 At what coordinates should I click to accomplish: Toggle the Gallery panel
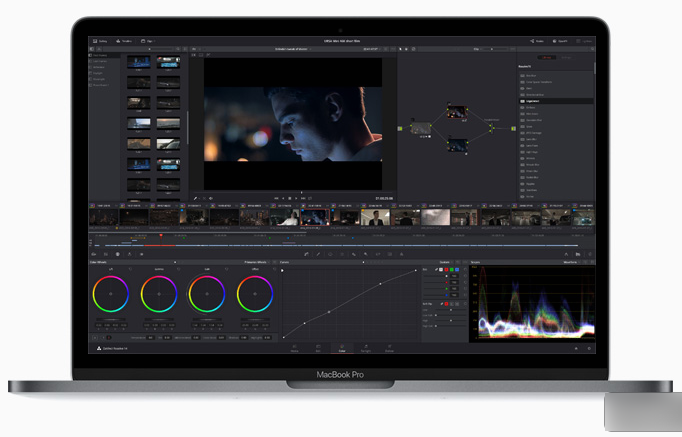tap(100, 41)
